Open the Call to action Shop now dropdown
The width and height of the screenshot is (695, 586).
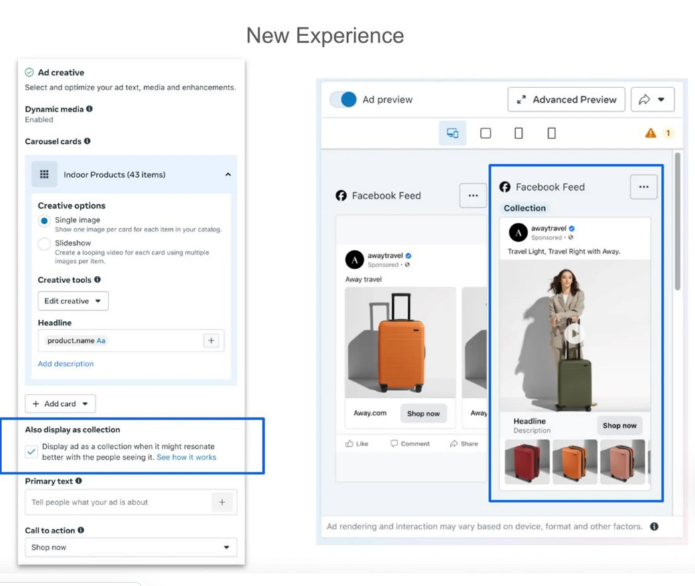(x=131, y=547)
